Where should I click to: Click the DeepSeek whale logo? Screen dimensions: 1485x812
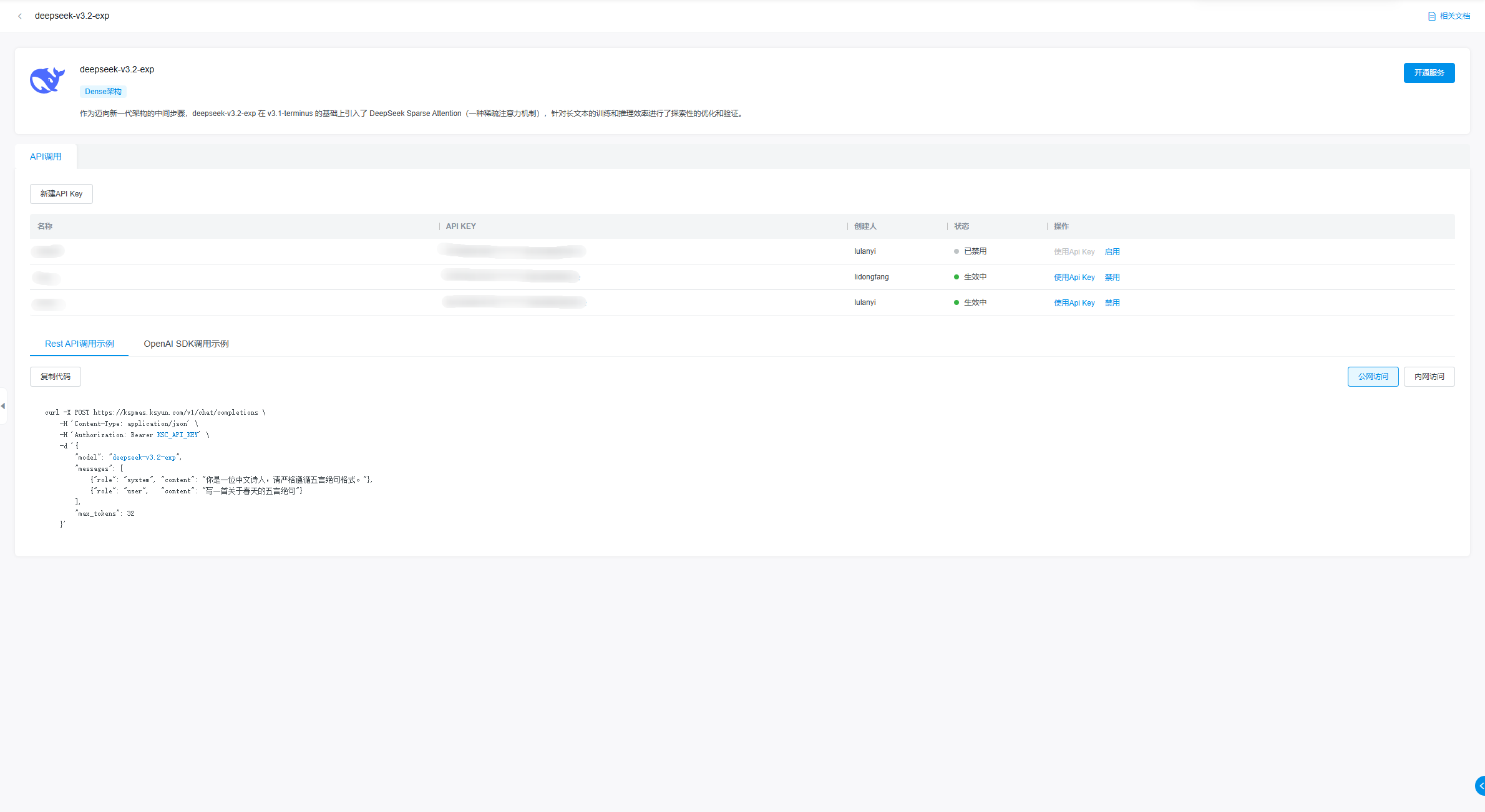click(47, 80)
